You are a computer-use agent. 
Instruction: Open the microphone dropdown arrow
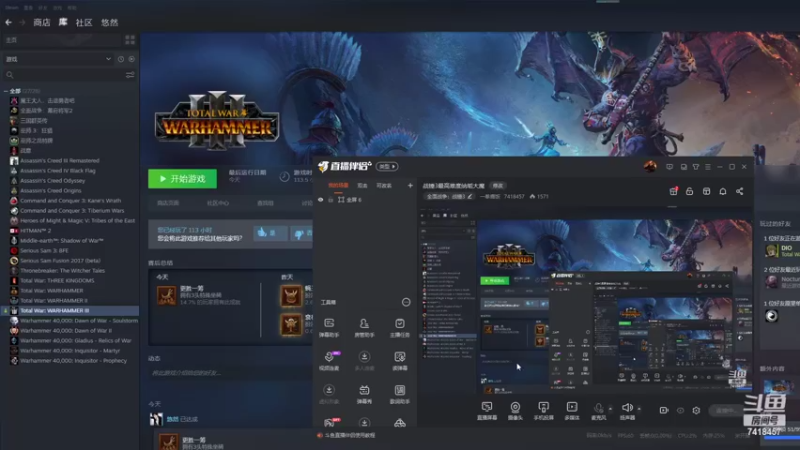pos(610,408)
